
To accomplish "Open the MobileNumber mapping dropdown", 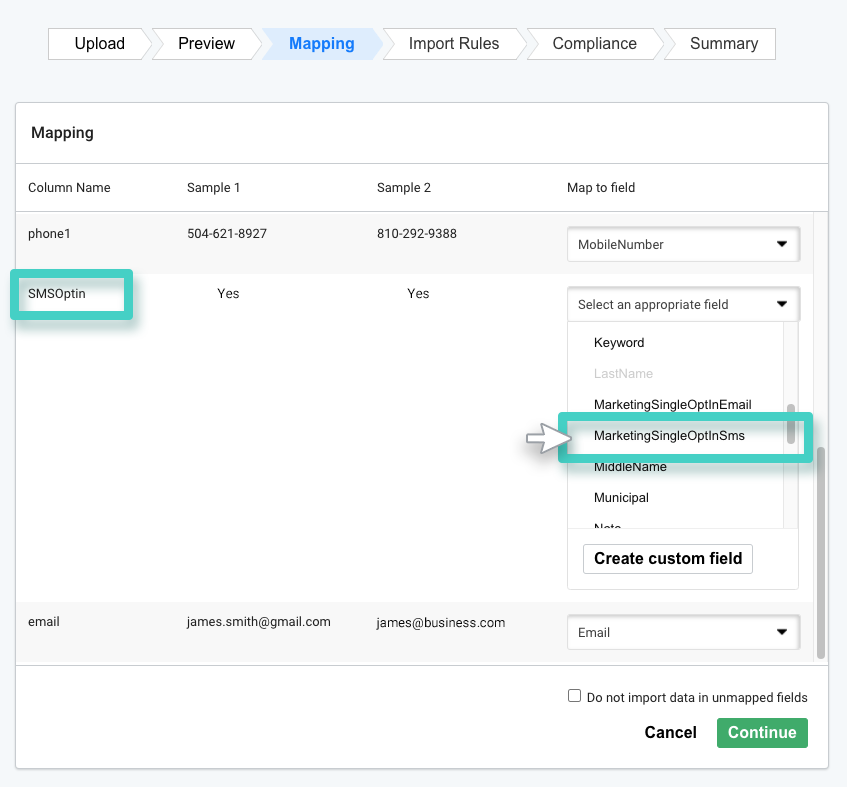I will [683, 244].
